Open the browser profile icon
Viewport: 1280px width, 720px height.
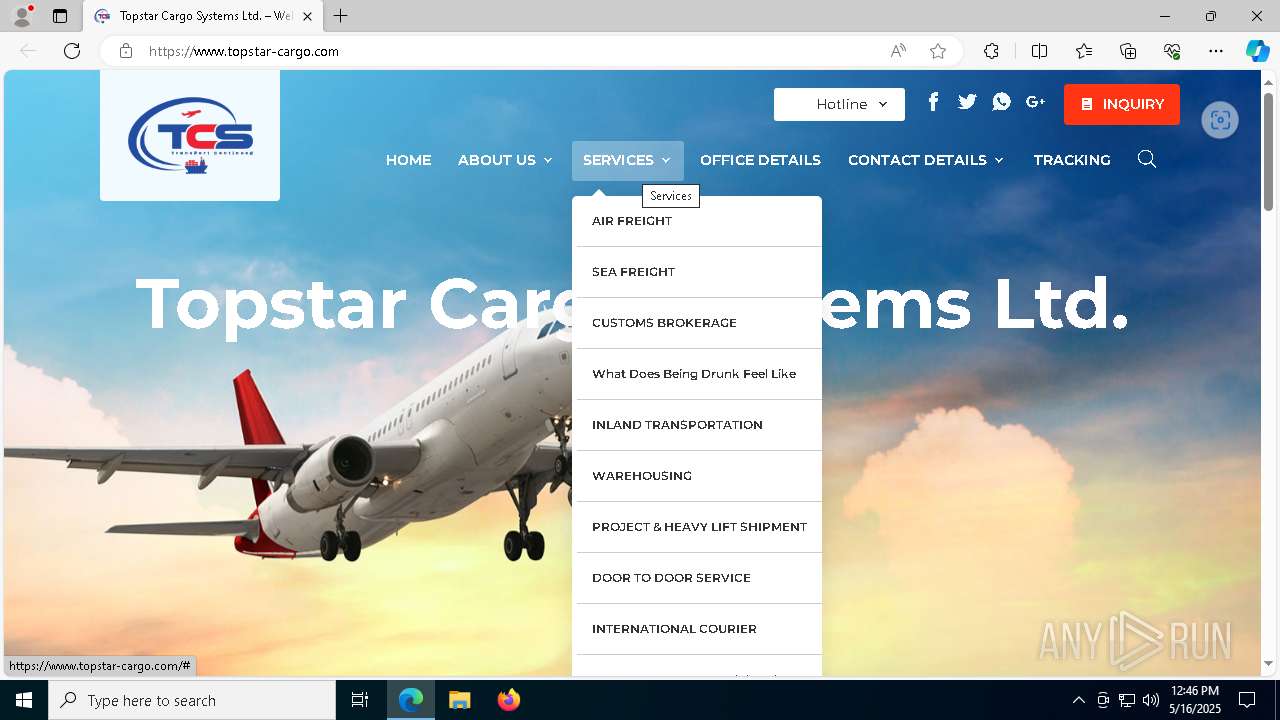[x=21, y=16]
